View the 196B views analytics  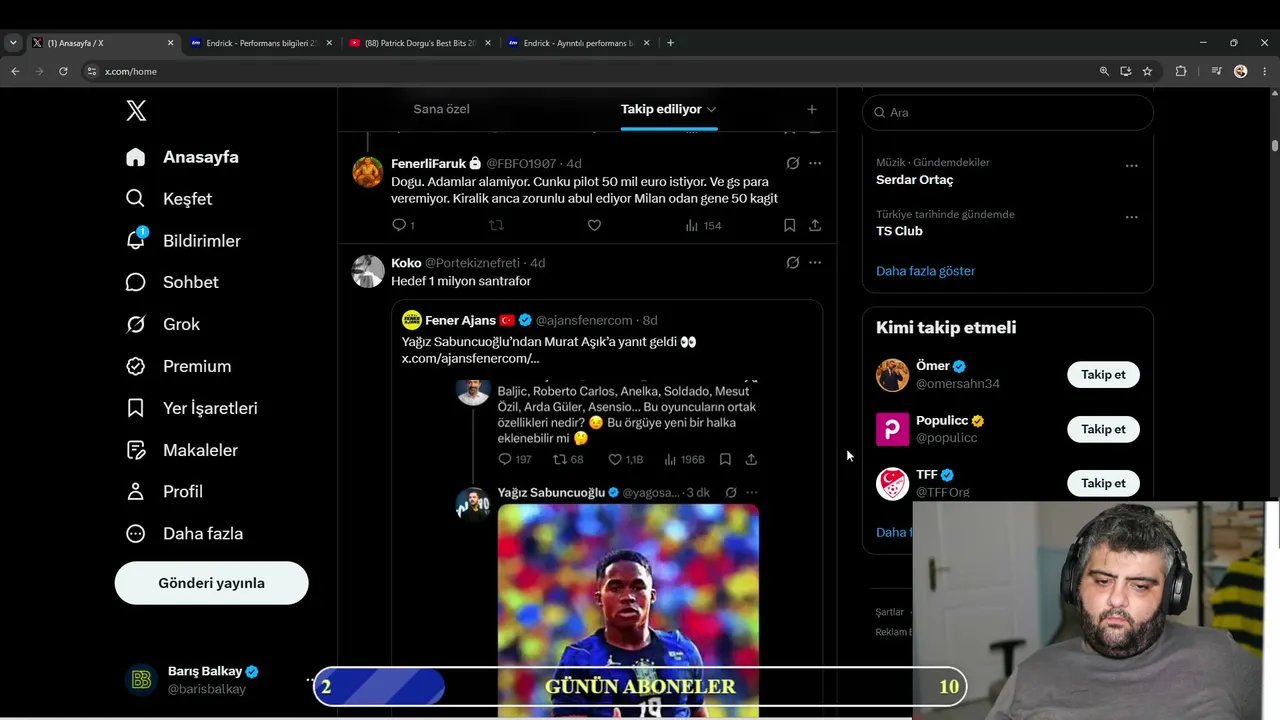click(x=685, y=459)
